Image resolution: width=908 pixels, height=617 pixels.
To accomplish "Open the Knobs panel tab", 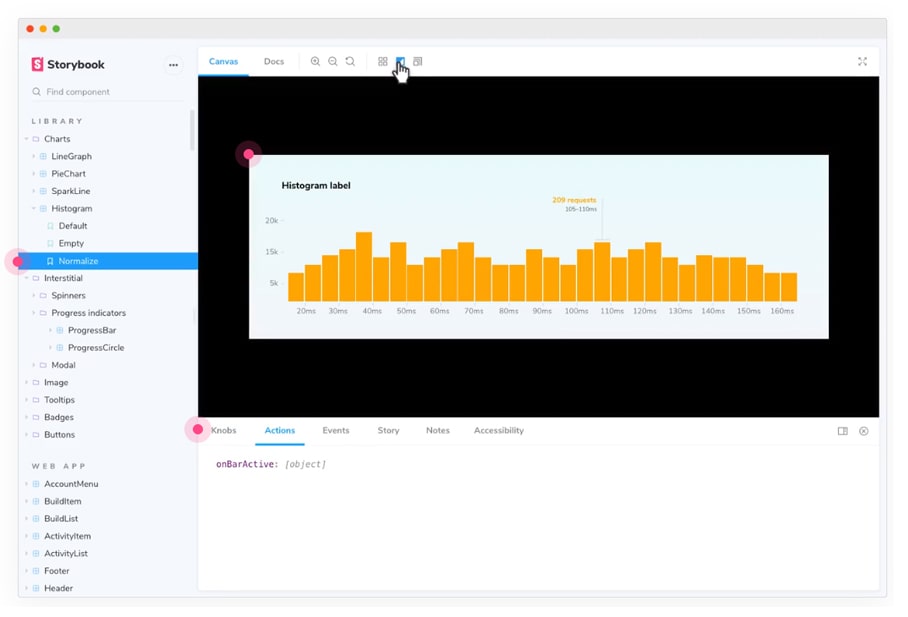I will tap(224, 431).
